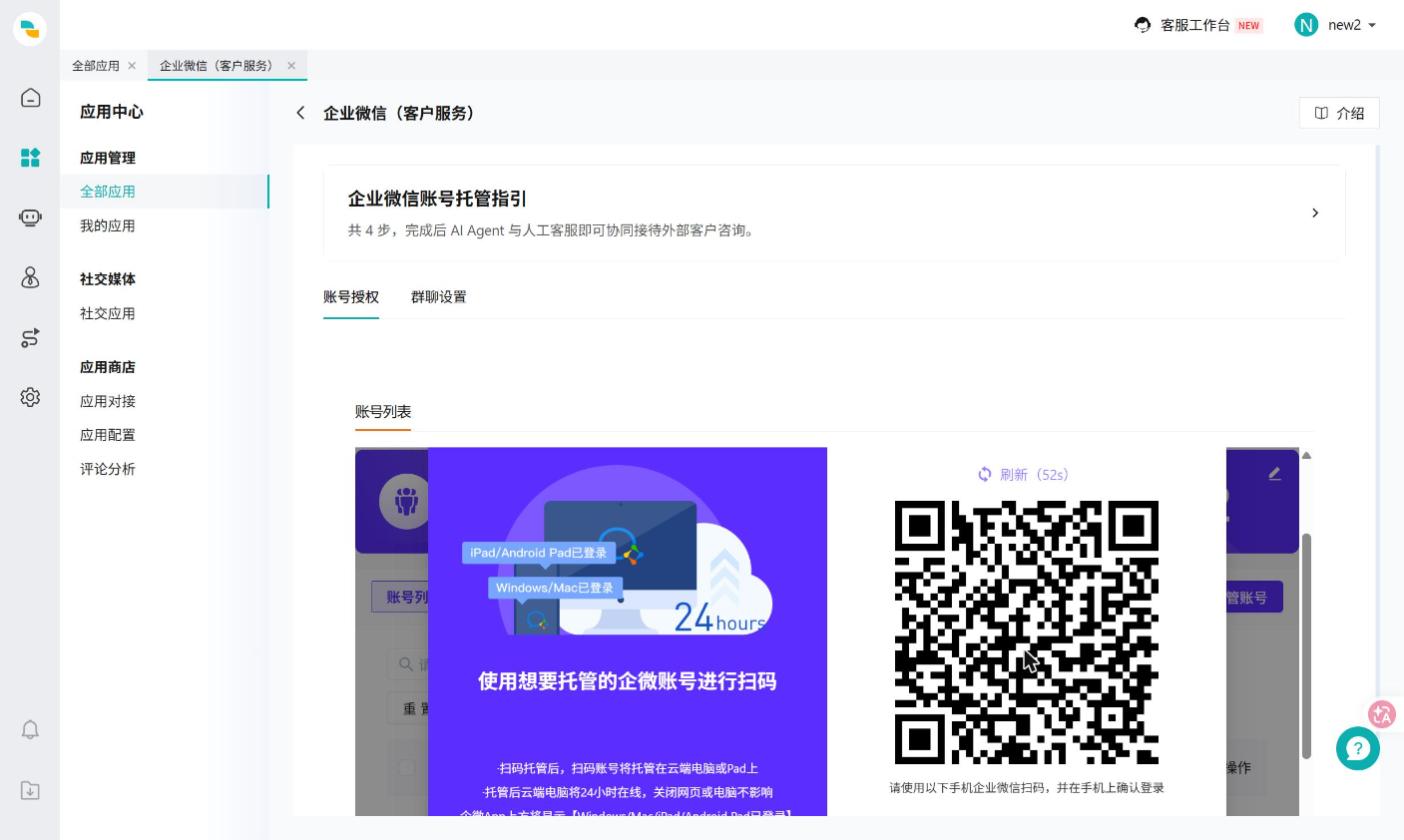1404x840 pixels.
Task: Open 社交应用 in sidebar
Action: coord(108,314)
